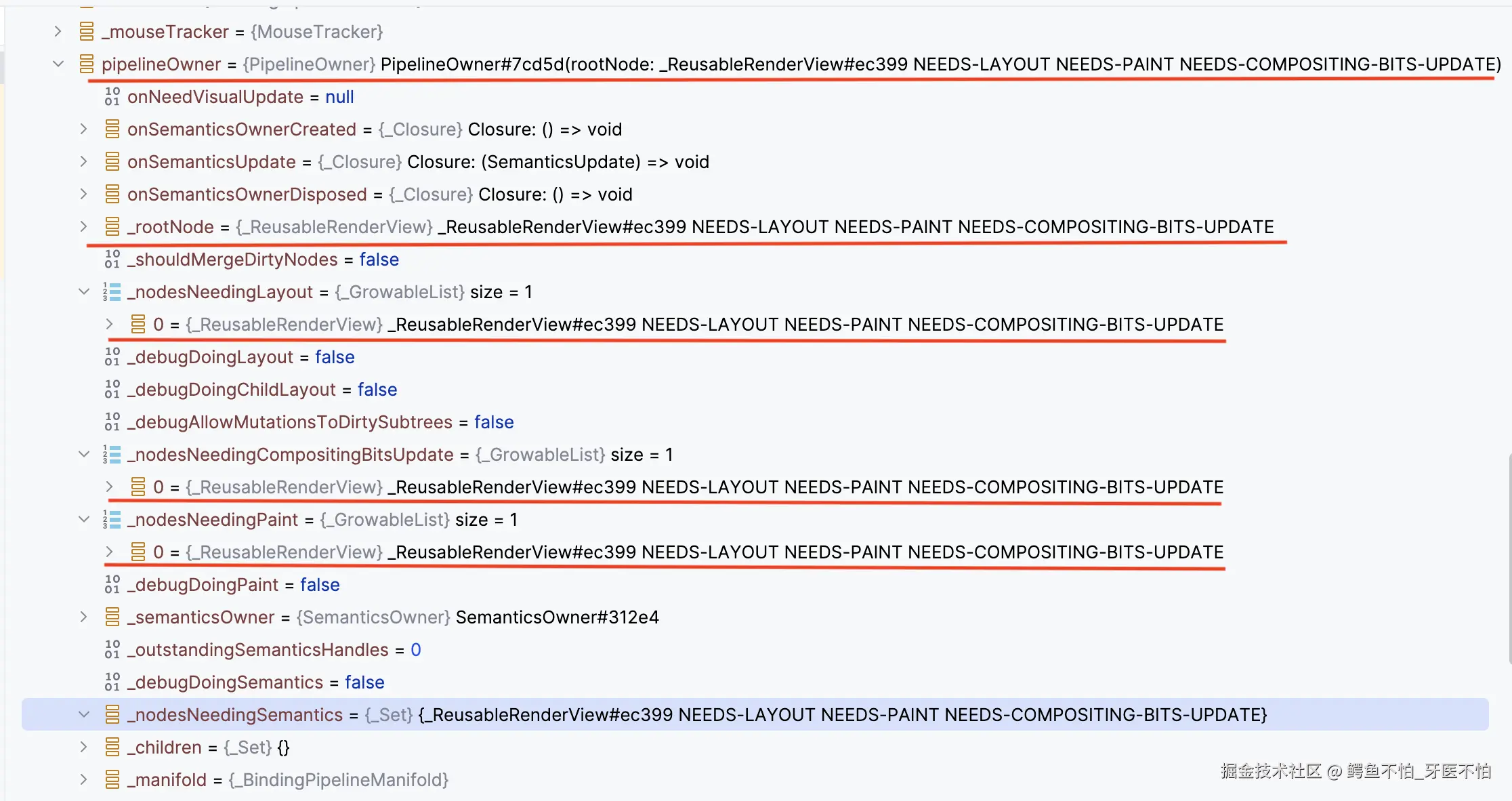Collapse the _nodesNeedingPaint list
The width and height of the screenshot is (1512, 801).
click(x=83, y=520)
